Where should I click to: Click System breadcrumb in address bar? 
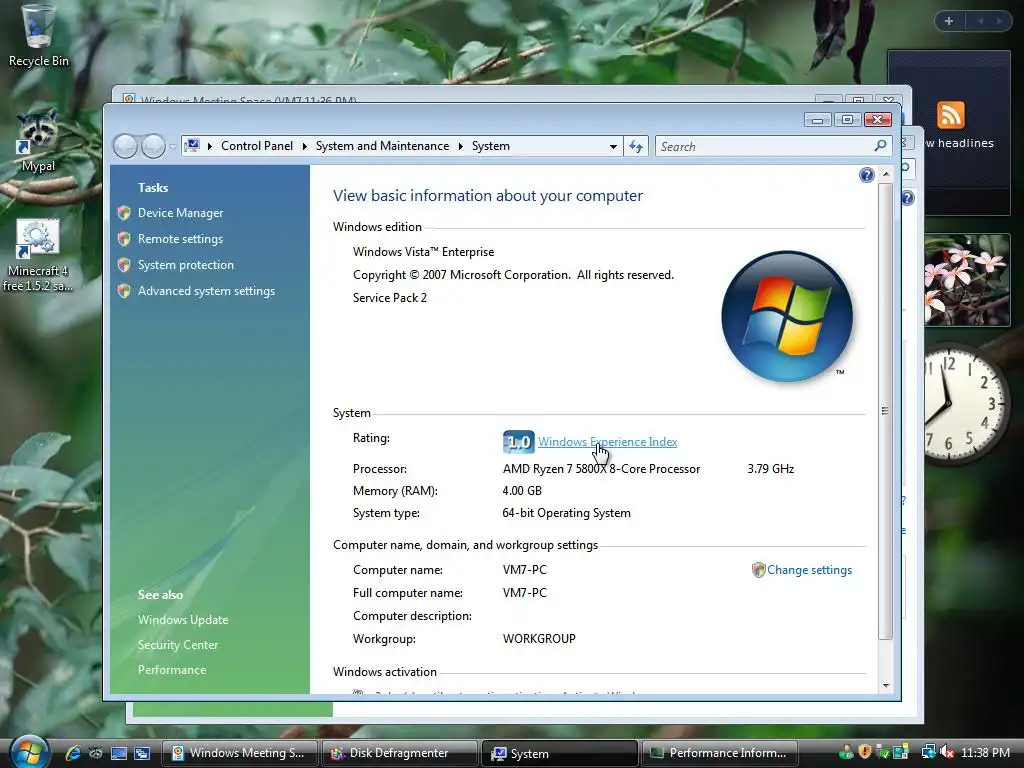[490, 146]
